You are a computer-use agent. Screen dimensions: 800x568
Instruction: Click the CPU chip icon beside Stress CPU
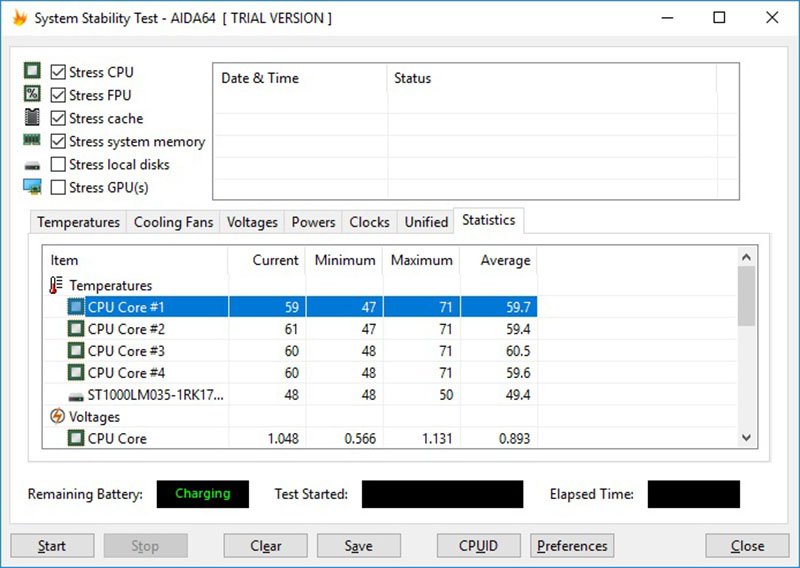[32, 70]
